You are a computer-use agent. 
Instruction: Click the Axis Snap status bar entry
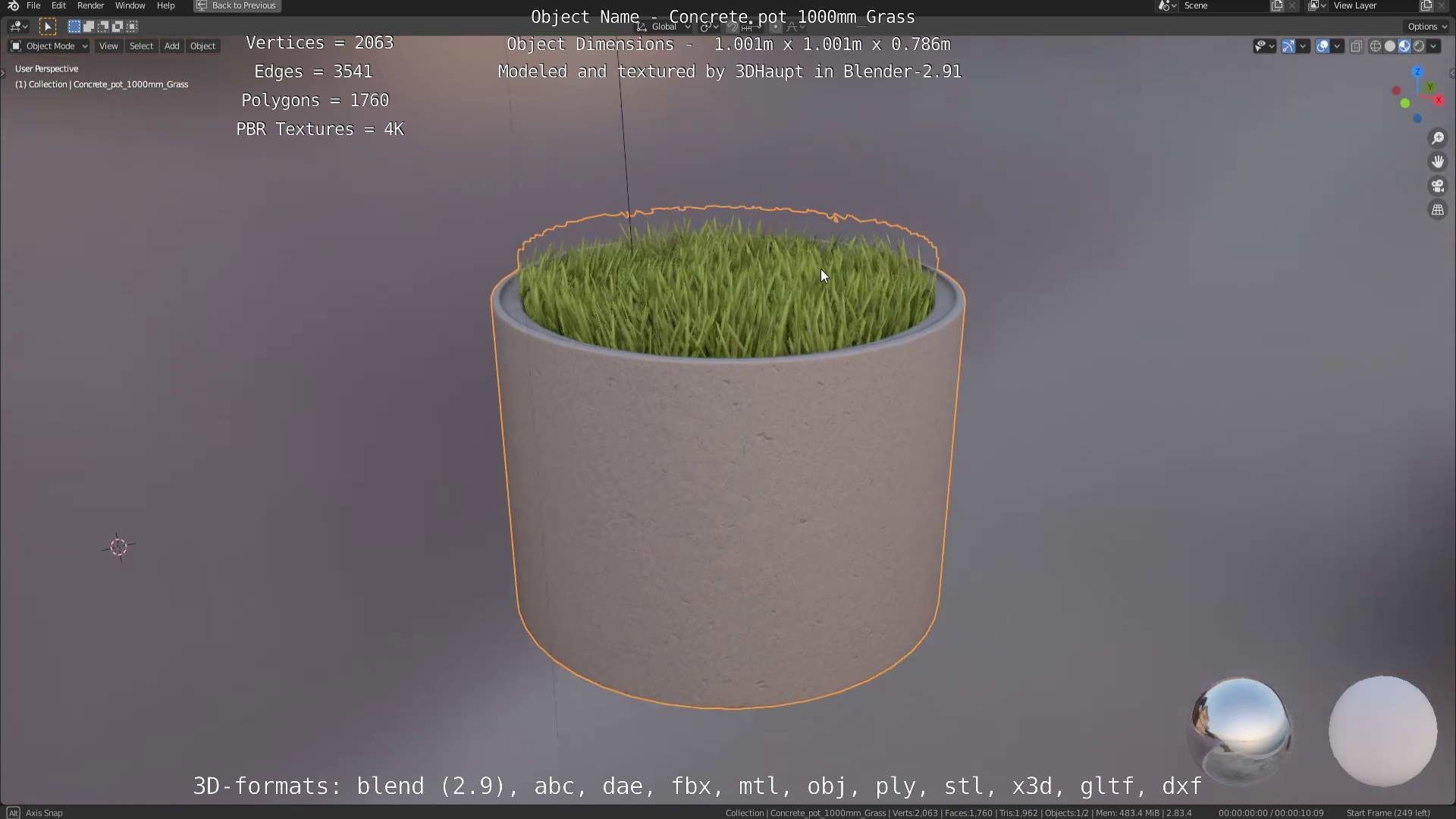tap(44, 813)
